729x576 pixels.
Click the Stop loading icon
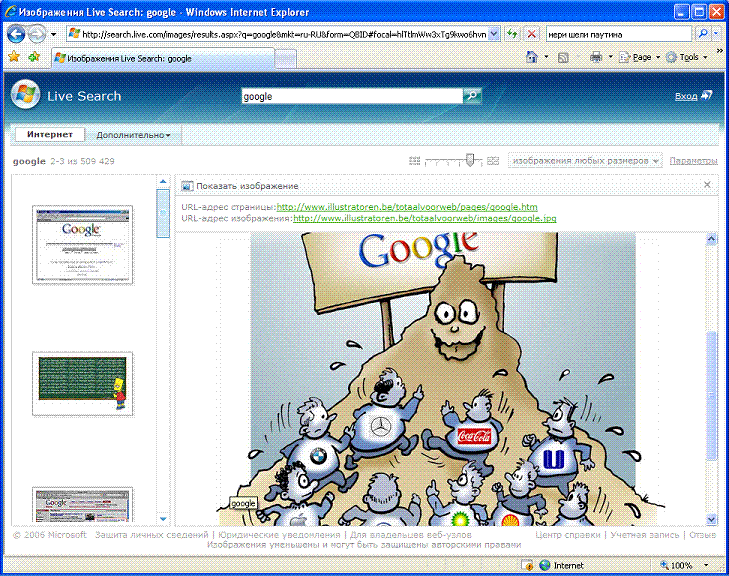531,34
